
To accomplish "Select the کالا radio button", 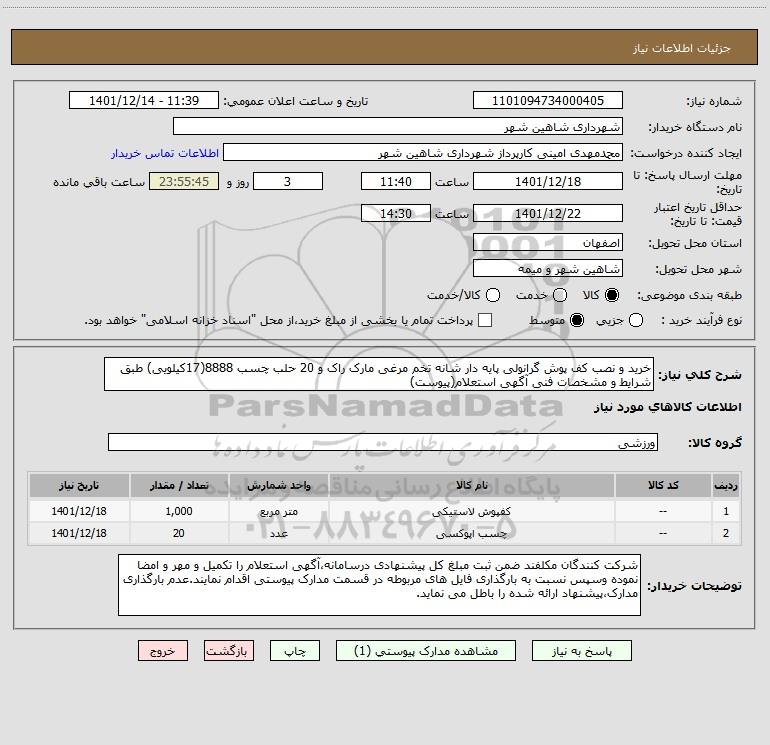I will coord(612,295).
